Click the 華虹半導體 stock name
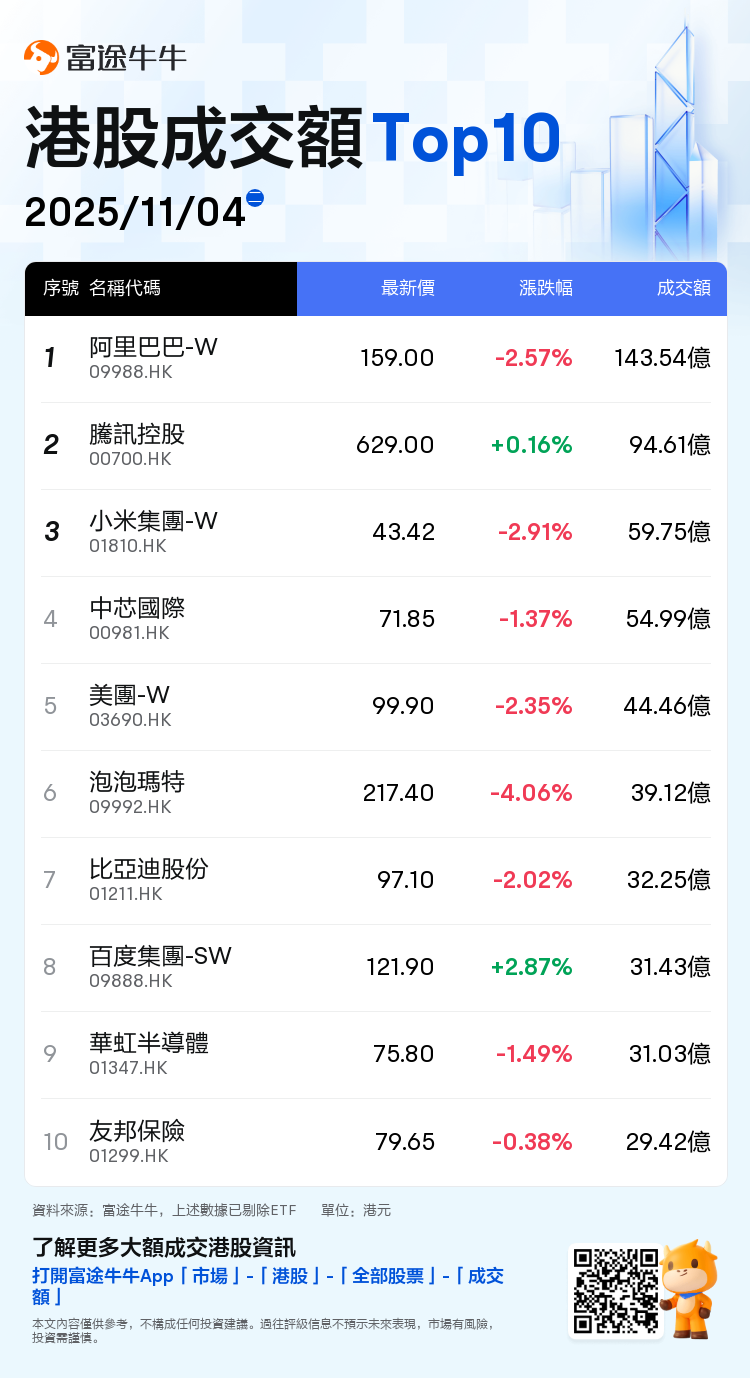The width and height of the screenshot is (750, 1378). 149,1044
